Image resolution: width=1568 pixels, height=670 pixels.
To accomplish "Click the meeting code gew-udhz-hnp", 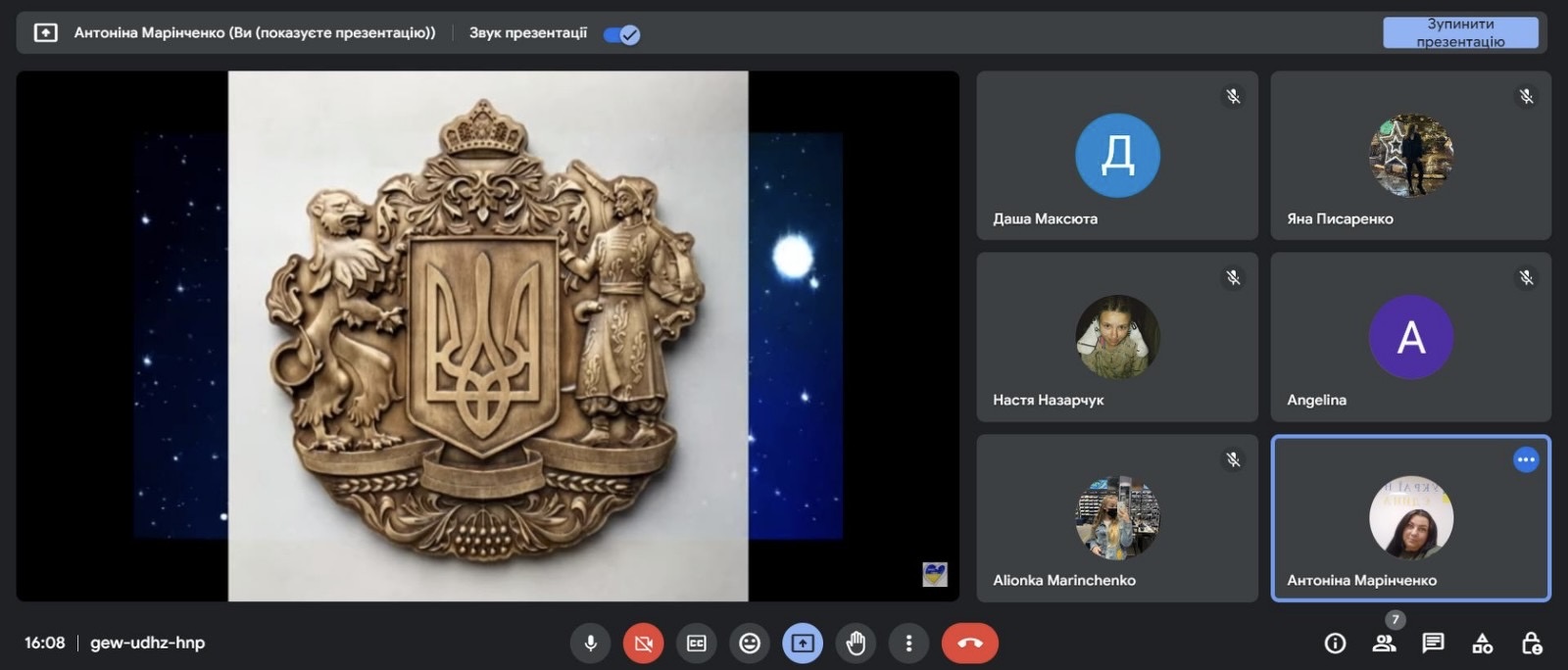I will point(148,644).
